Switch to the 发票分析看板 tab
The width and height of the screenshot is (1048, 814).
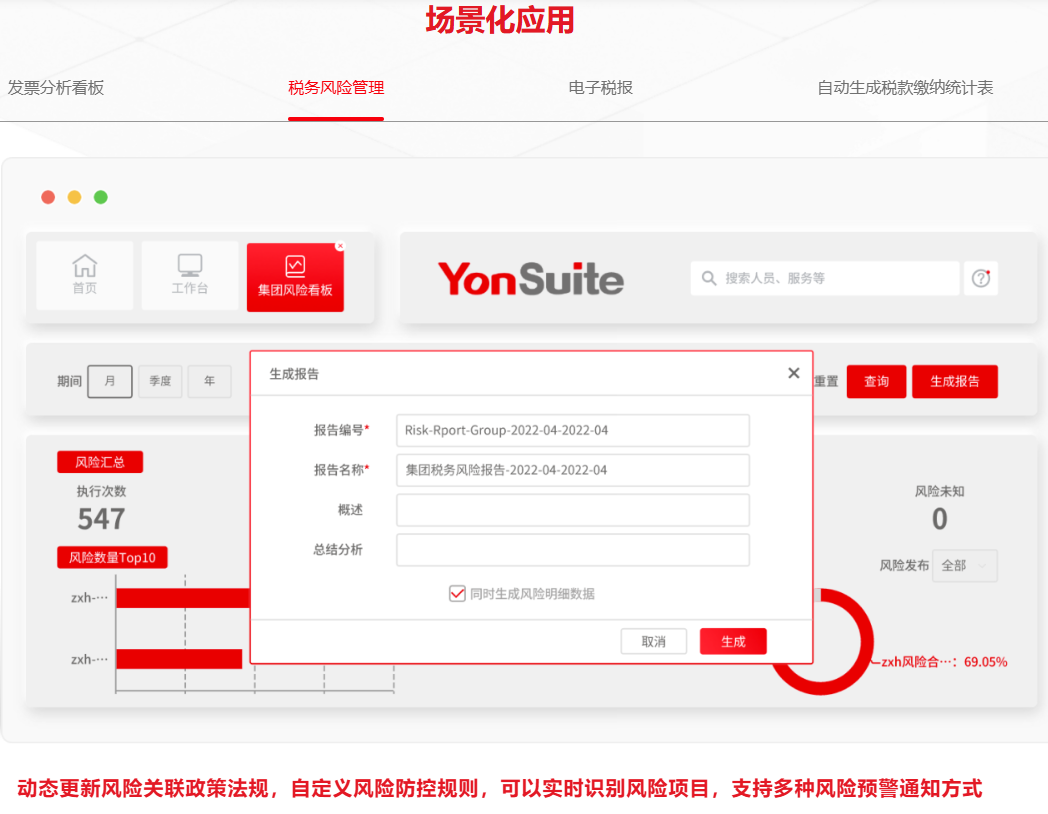56,88
